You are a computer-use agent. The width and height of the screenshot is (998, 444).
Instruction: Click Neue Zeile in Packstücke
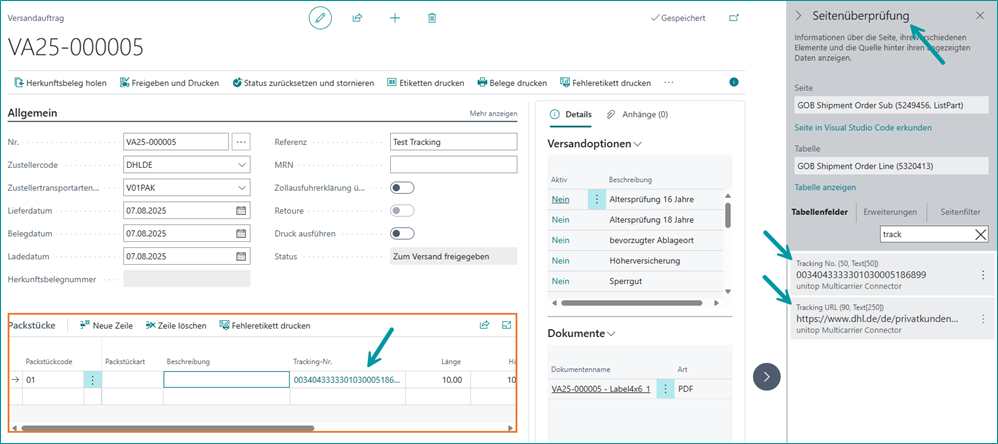(106, 326)
